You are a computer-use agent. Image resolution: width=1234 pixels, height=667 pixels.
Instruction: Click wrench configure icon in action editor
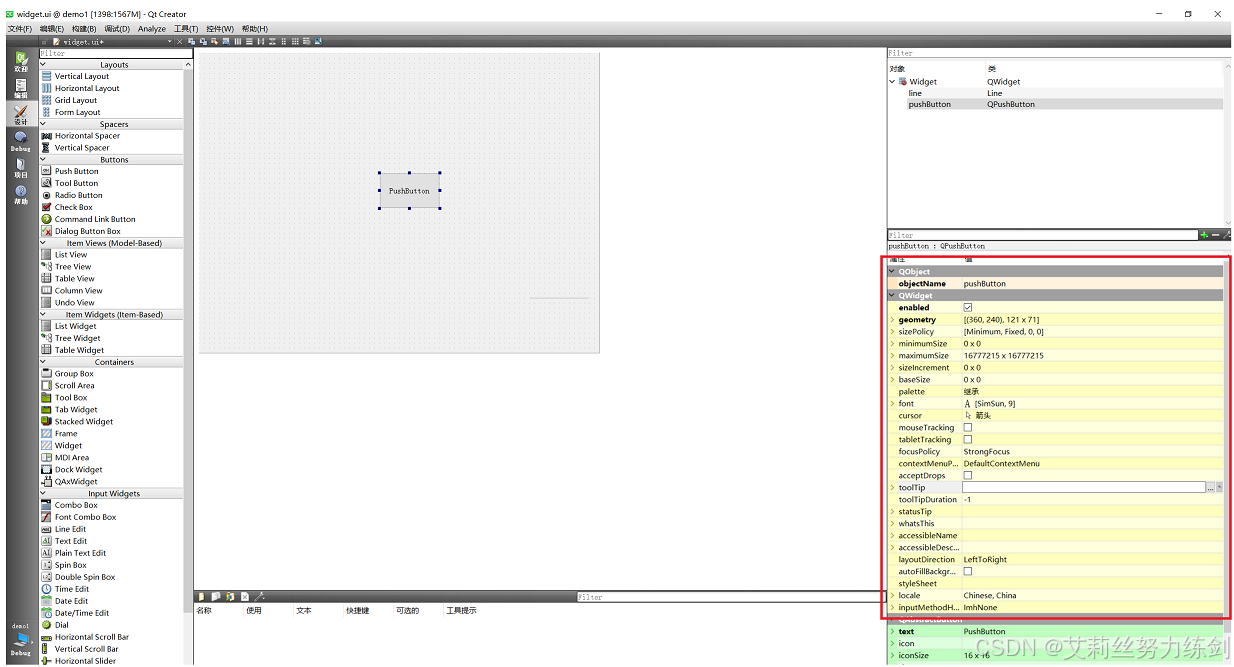click(260, 597)
